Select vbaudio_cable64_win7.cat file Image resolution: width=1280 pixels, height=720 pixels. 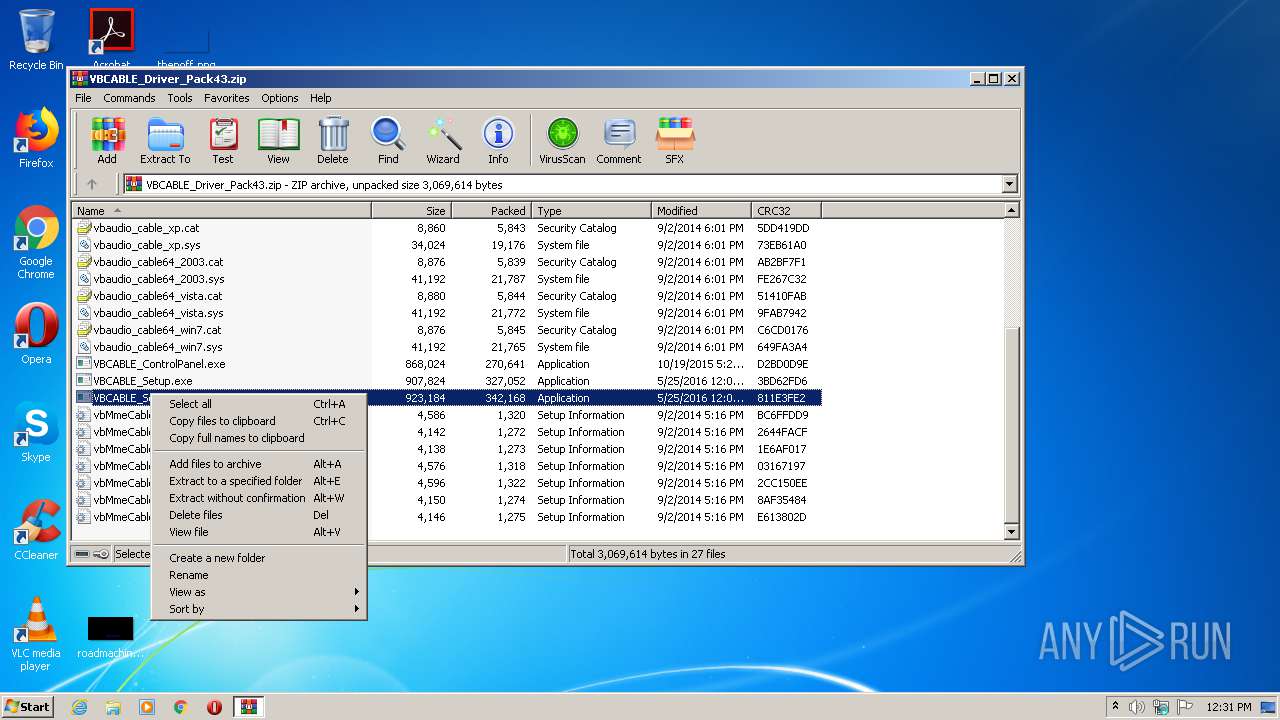tap(448, 330)
